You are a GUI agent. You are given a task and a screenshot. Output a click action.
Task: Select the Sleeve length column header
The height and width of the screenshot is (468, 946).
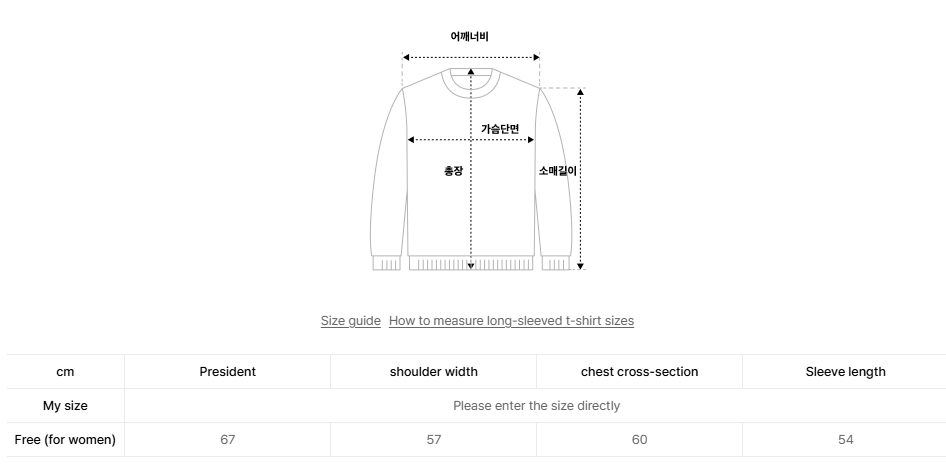tap(845, 372)
